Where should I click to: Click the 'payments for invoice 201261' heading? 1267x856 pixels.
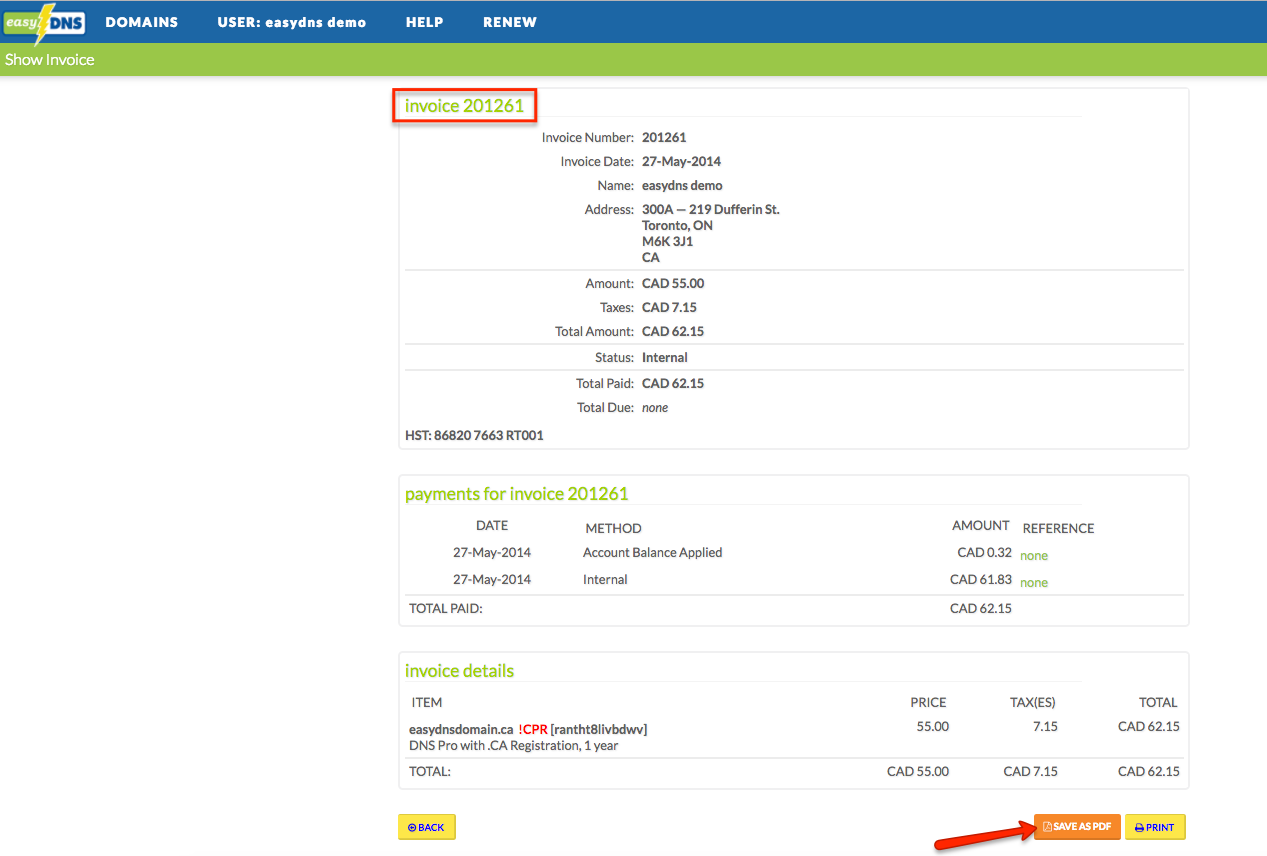516,493
